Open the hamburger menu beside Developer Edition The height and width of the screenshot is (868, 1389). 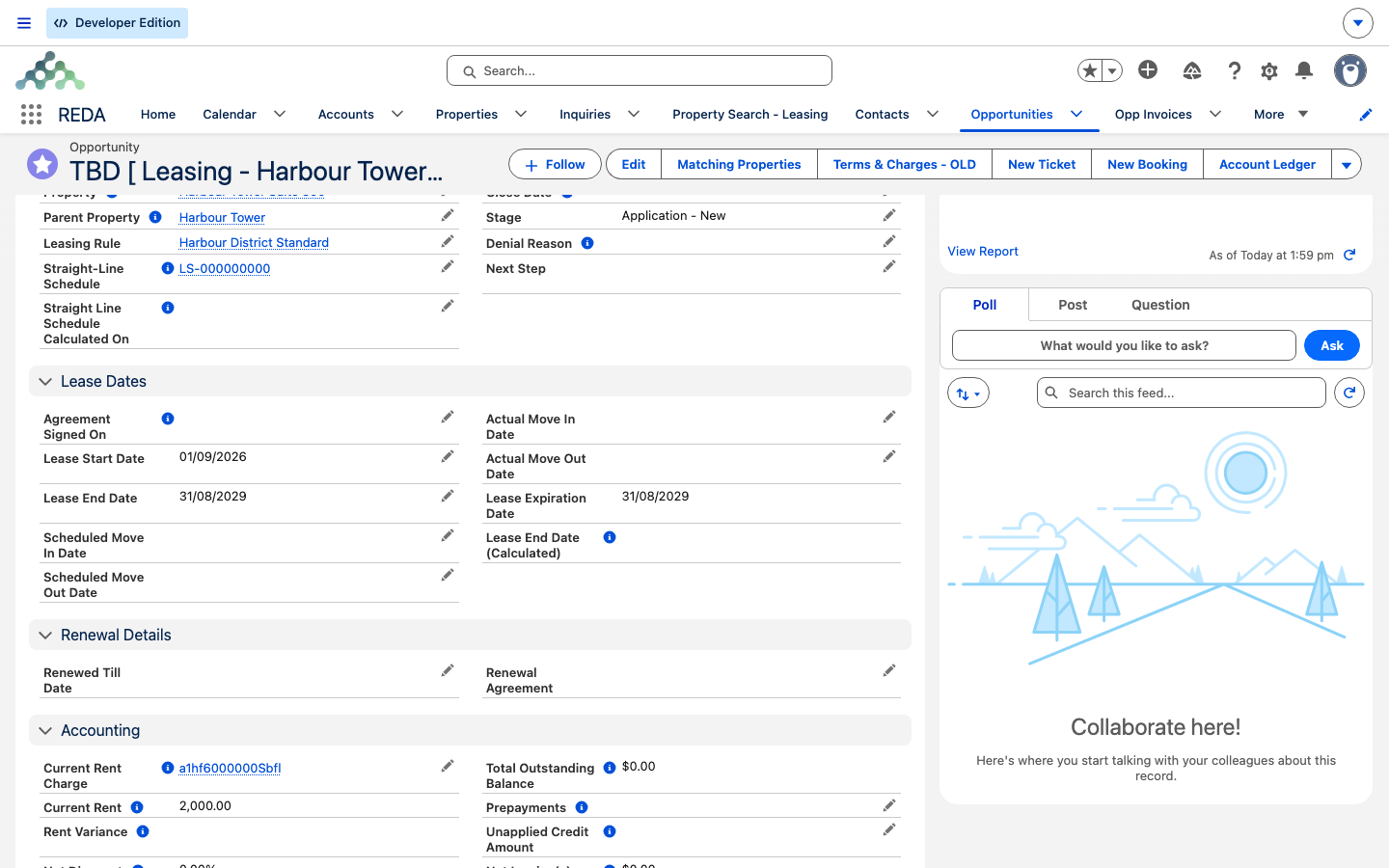pyautogui.click(x=24, y=23)
